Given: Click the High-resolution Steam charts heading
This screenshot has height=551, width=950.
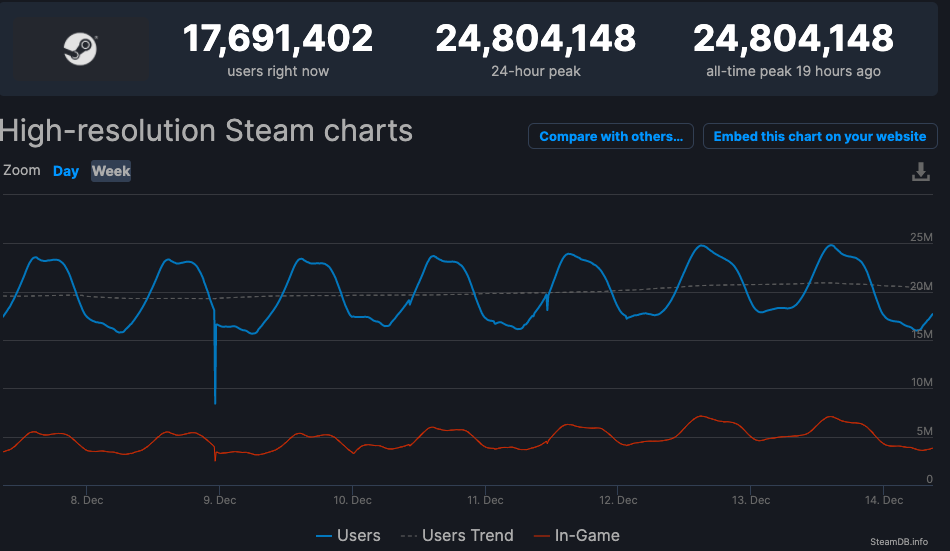Looking at the screenshot, I should tap(207, 131).
